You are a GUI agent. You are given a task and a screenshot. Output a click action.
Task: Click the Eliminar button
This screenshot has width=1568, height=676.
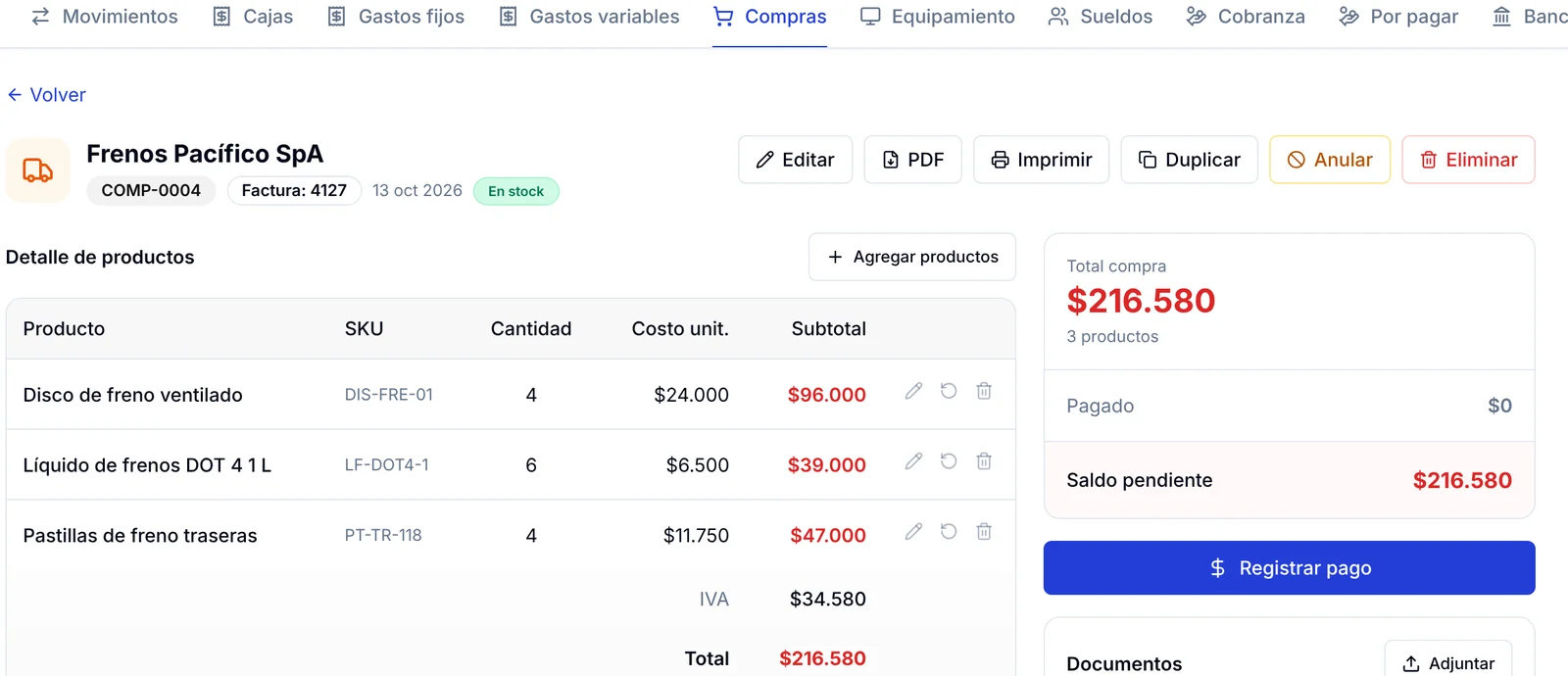pyautogui.click(x=1468, y=160)
